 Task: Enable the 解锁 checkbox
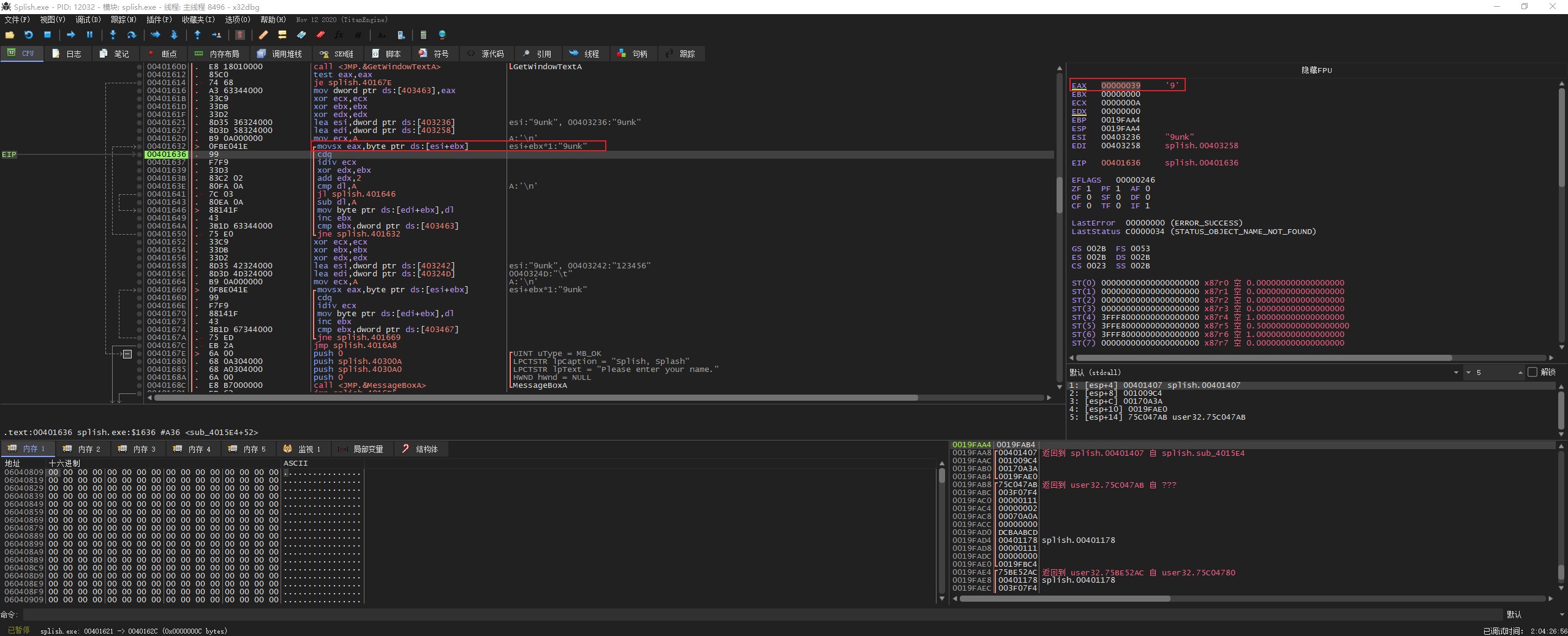1532,372
